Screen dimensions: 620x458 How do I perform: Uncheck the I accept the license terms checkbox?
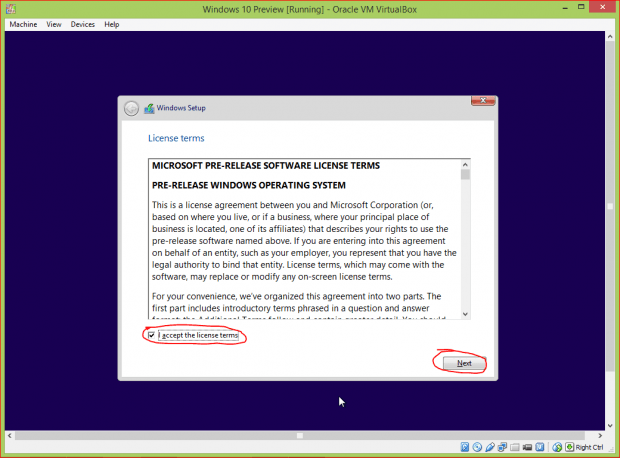tap(151, 335)
